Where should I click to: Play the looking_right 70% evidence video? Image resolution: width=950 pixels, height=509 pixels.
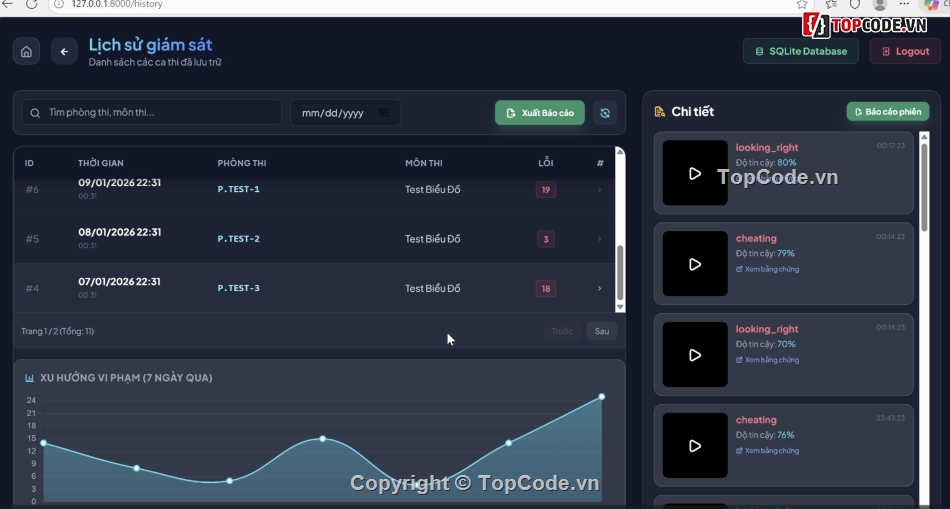(695, 355)
